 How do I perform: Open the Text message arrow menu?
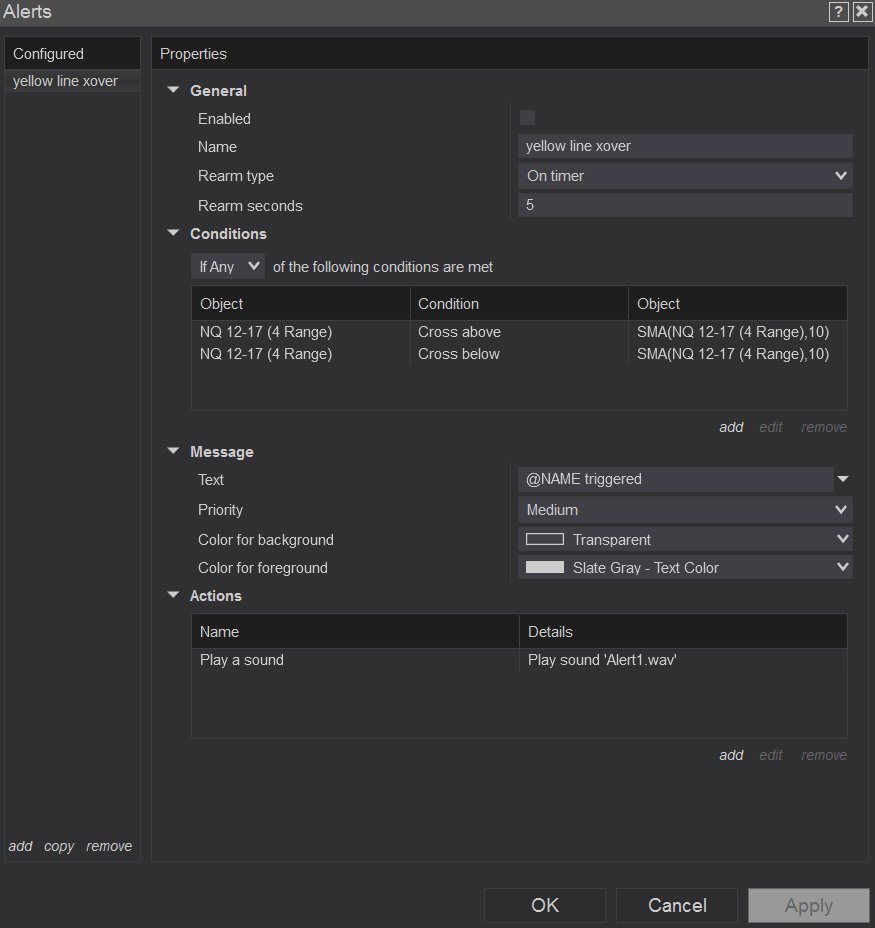click(843, 479)
